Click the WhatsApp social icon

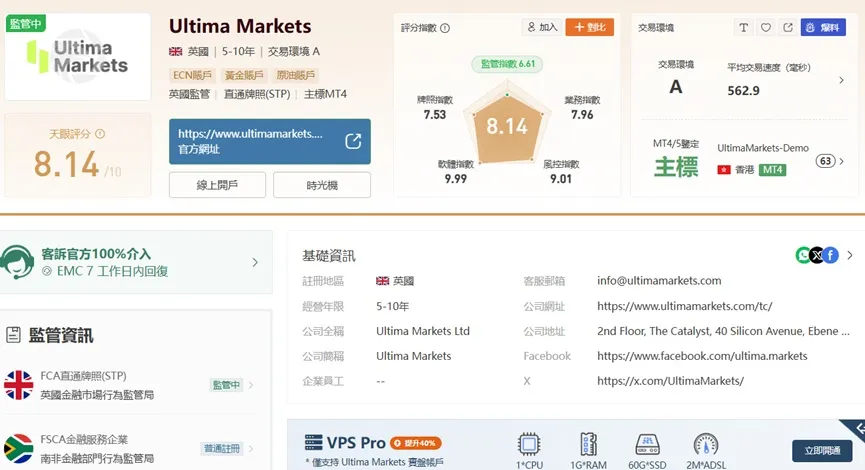803,255
